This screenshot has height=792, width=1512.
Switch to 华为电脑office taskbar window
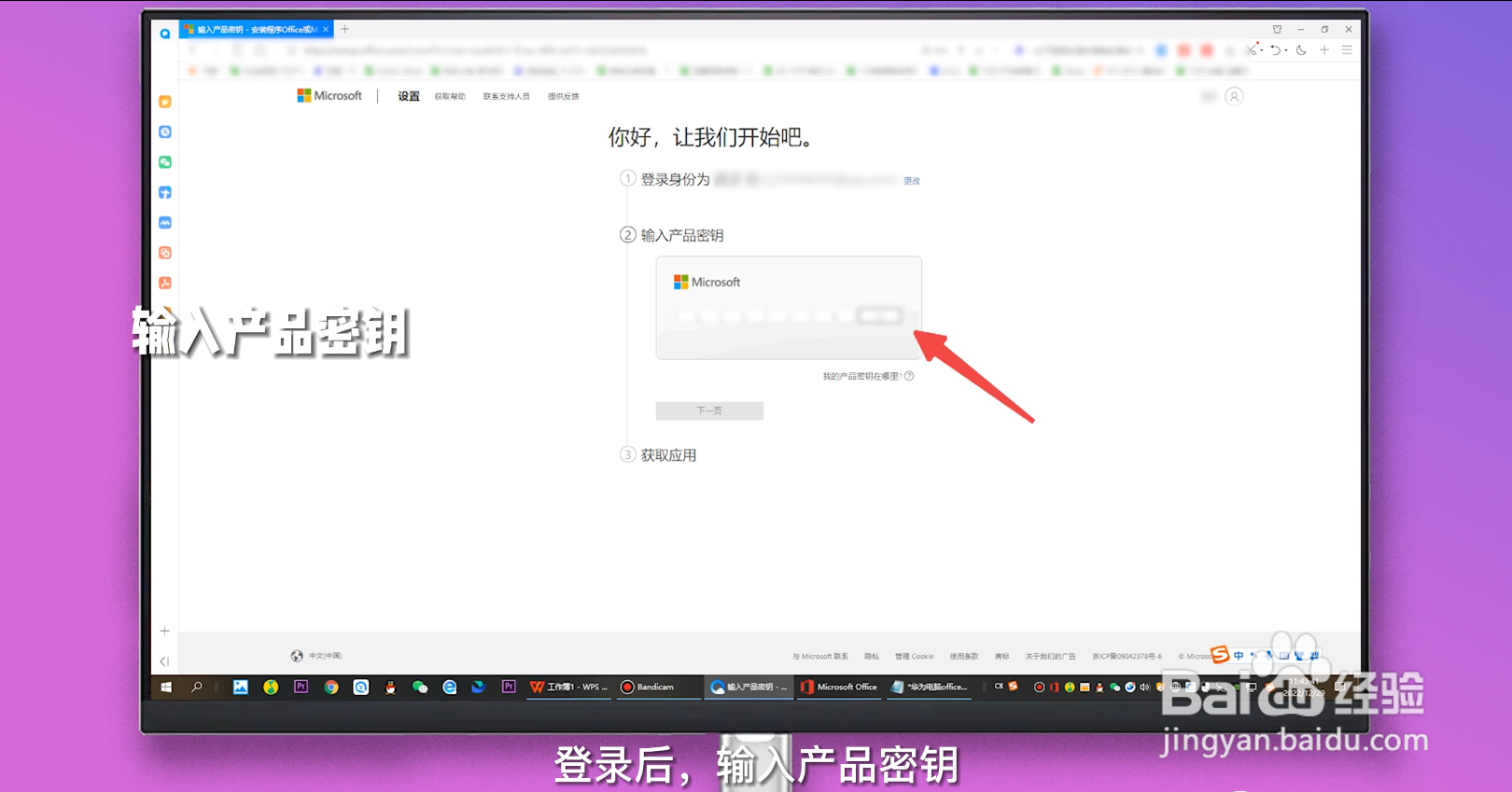[931, 688]
